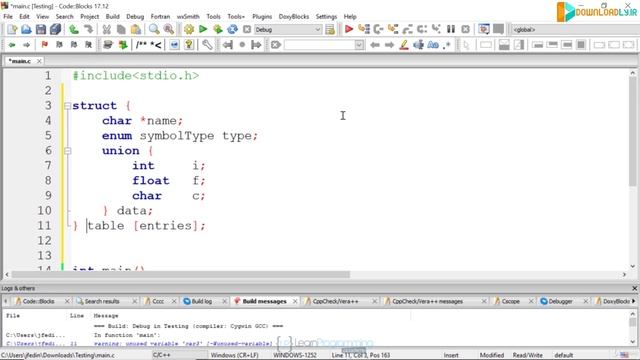Rebuild the project with the blue arrows icon
Screen dimensions: 640x360
point(232,29)
